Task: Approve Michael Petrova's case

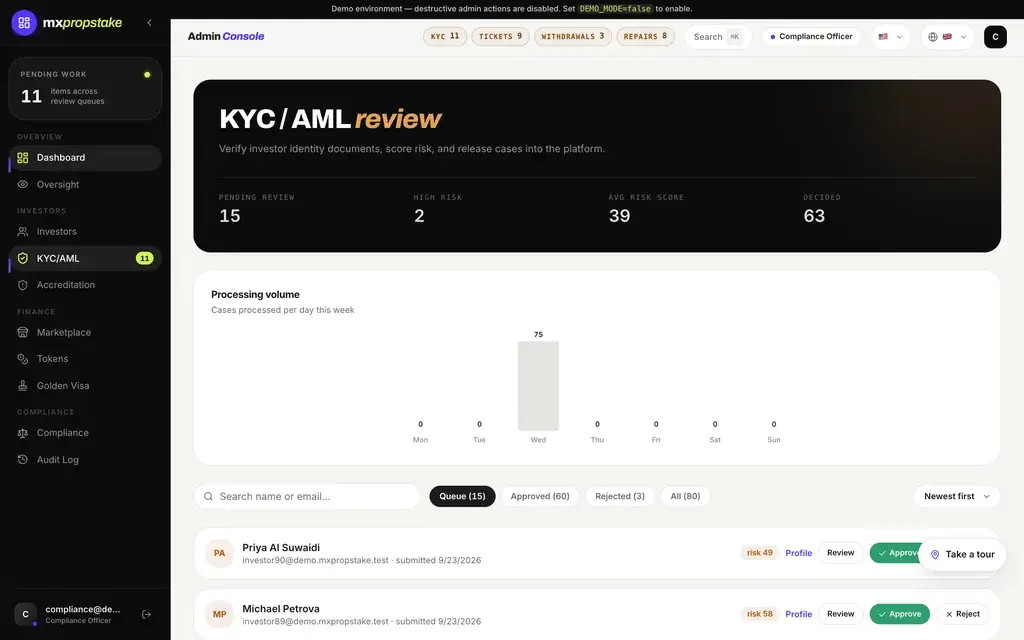Action: click(x=899, y=614)
